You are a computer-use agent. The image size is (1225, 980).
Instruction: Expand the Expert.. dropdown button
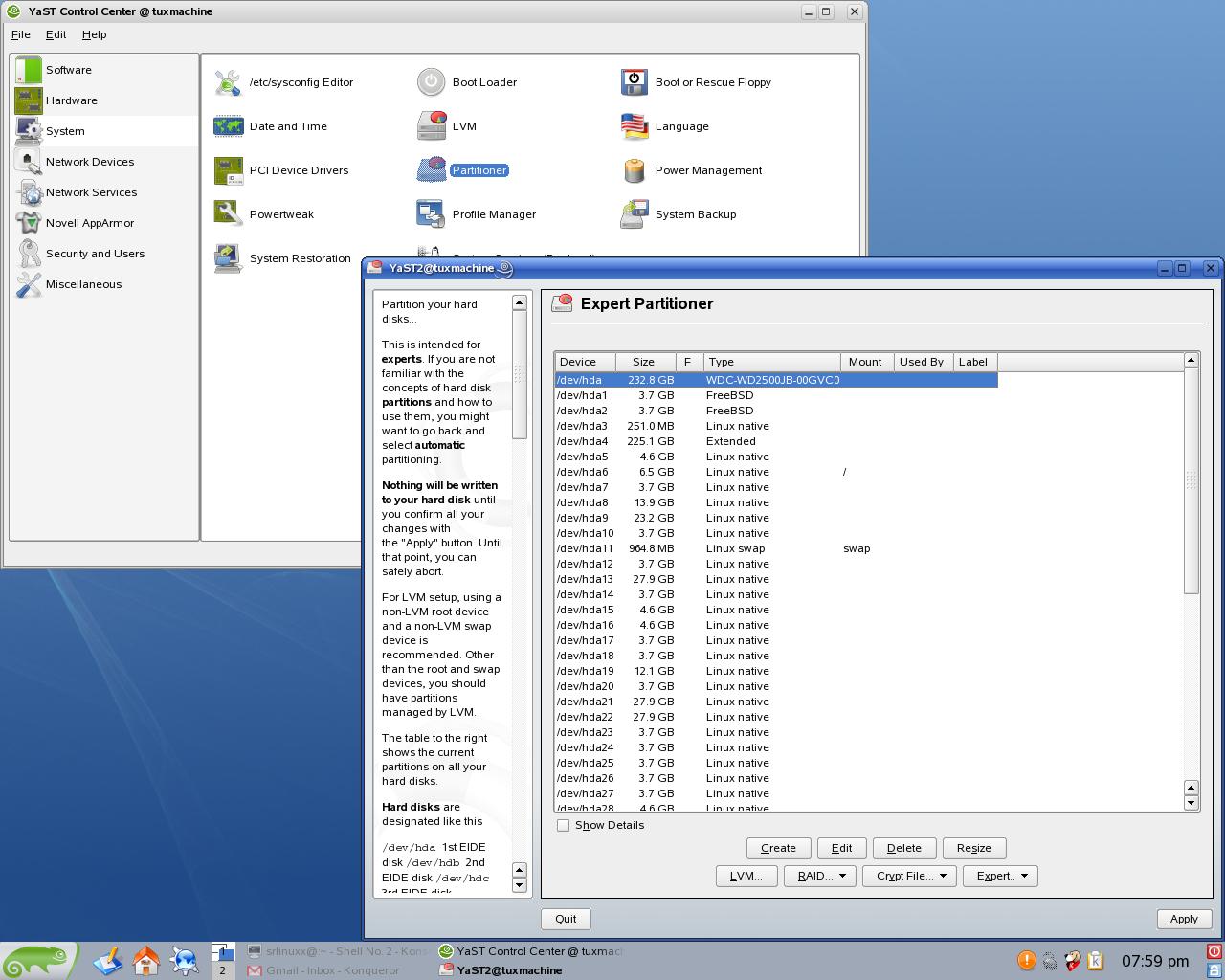click(x=1000, y=876)
